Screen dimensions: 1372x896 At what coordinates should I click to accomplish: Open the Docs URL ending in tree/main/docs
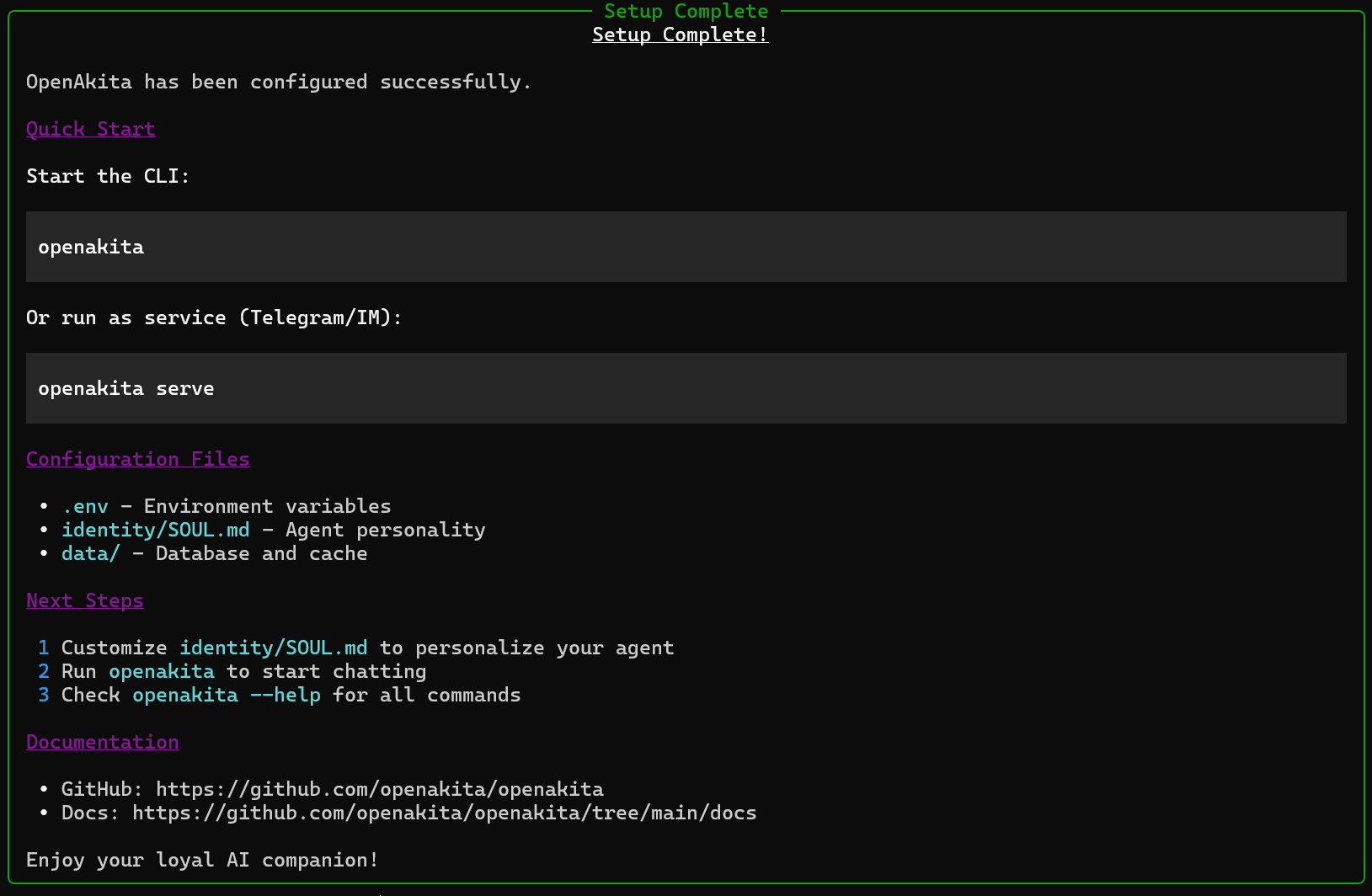tap(445, 813)
